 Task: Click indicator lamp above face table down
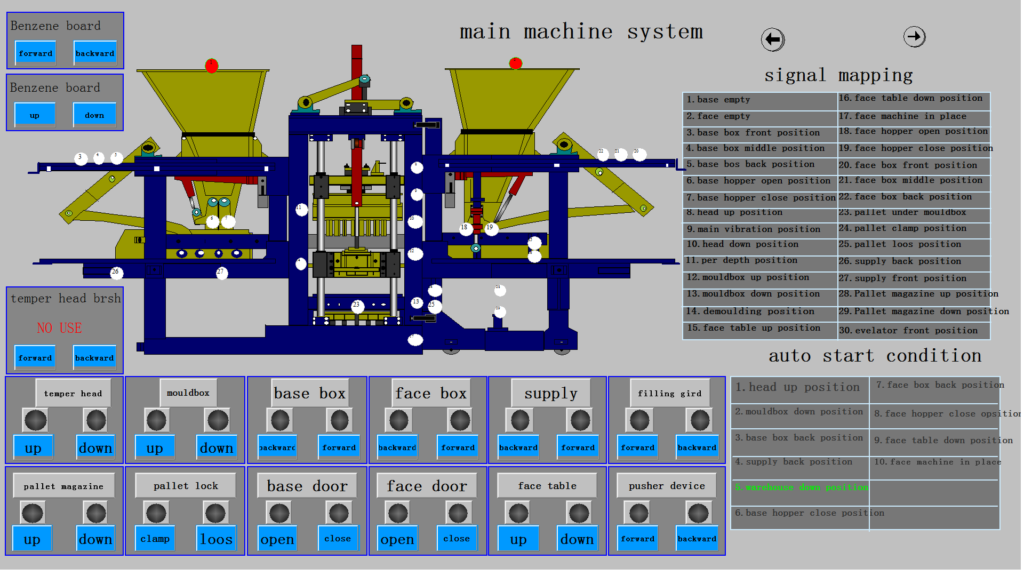579,513
